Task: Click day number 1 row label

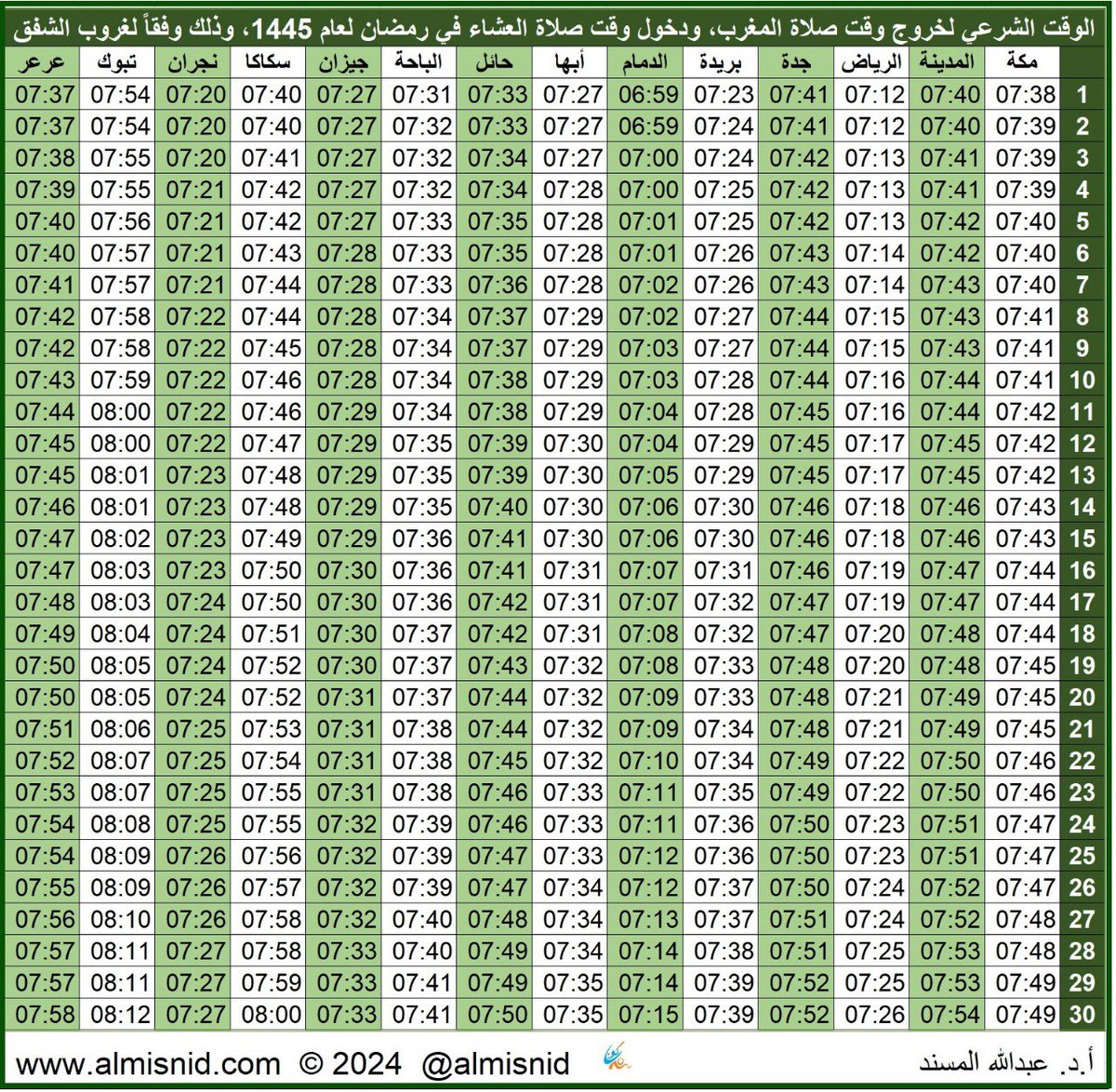Action: pyautogui.click(x=1082, y=95)
